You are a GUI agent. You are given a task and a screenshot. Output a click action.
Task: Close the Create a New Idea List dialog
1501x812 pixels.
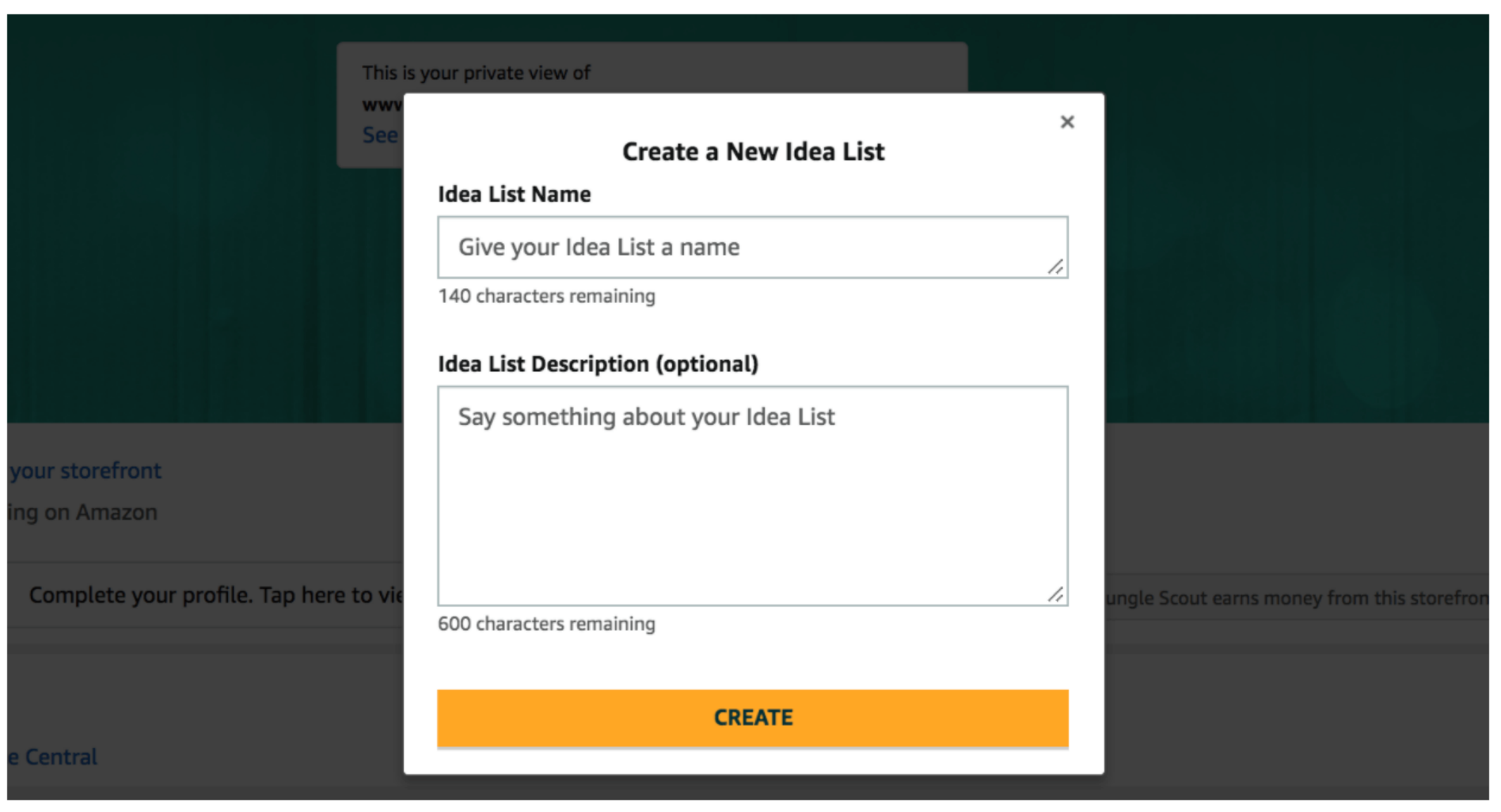point(1066,122)
